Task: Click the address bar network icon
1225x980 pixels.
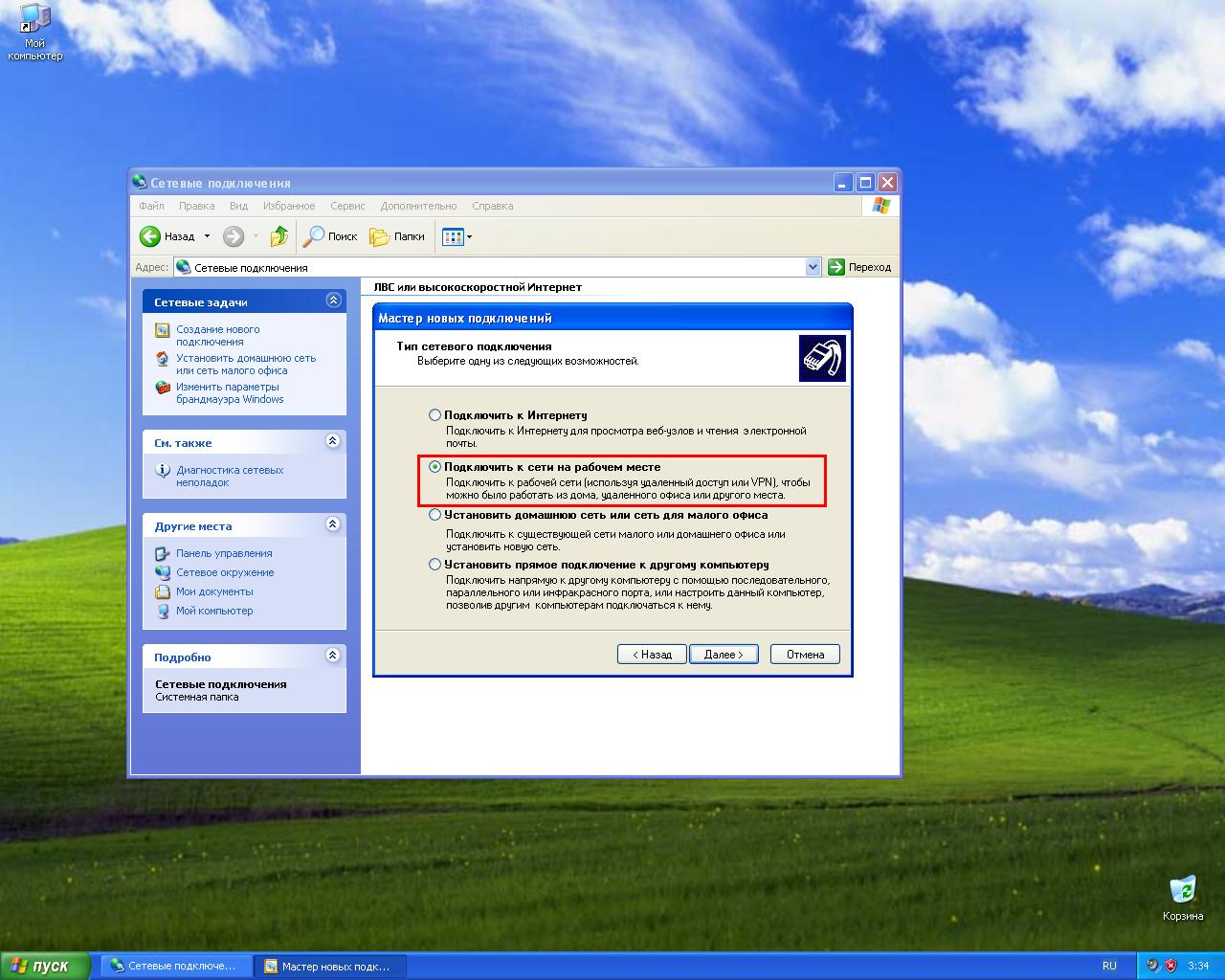Action: (184, 267)
